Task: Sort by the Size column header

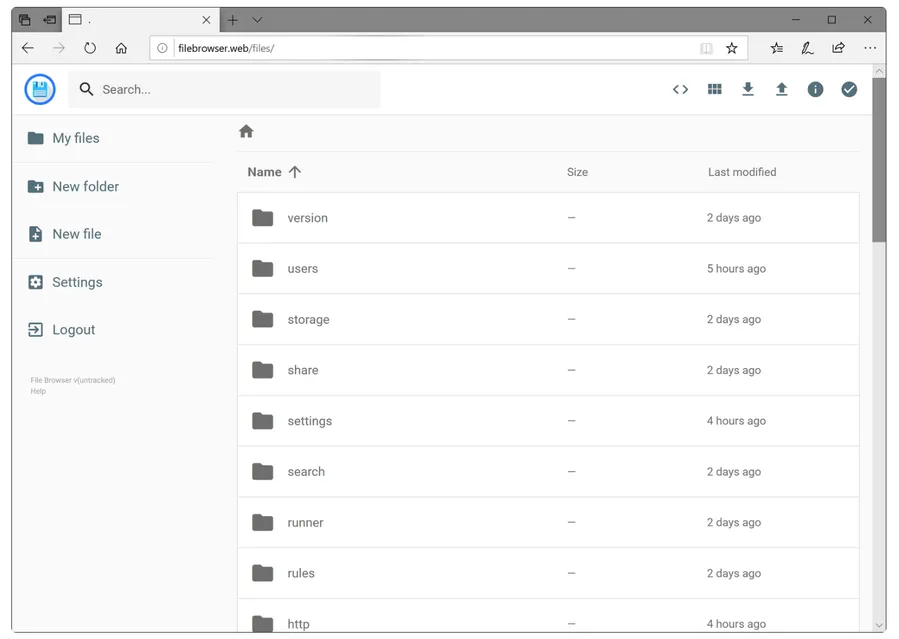Action: tap(577, 172)
